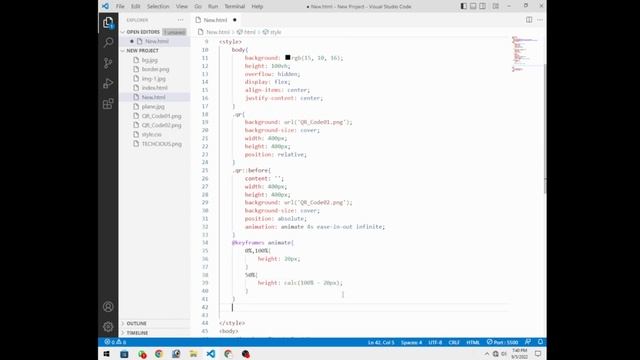Viewport: 640px width, 360px height.
Task: Open border.png in the explorer
Action: [155, 69]
